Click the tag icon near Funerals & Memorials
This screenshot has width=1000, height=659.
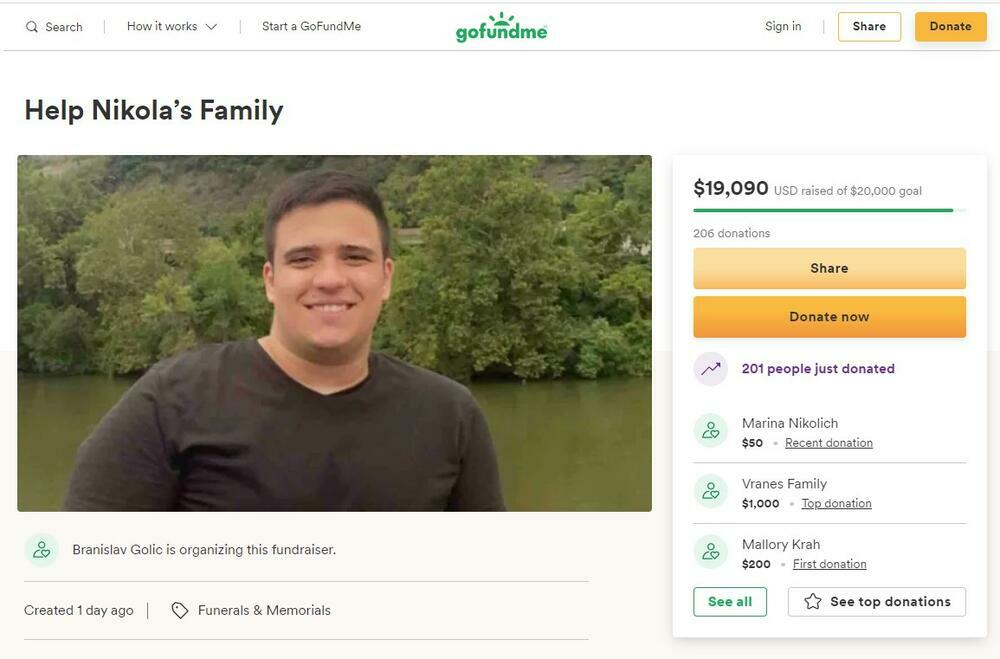pyautogui.click(x=180, y=610)
